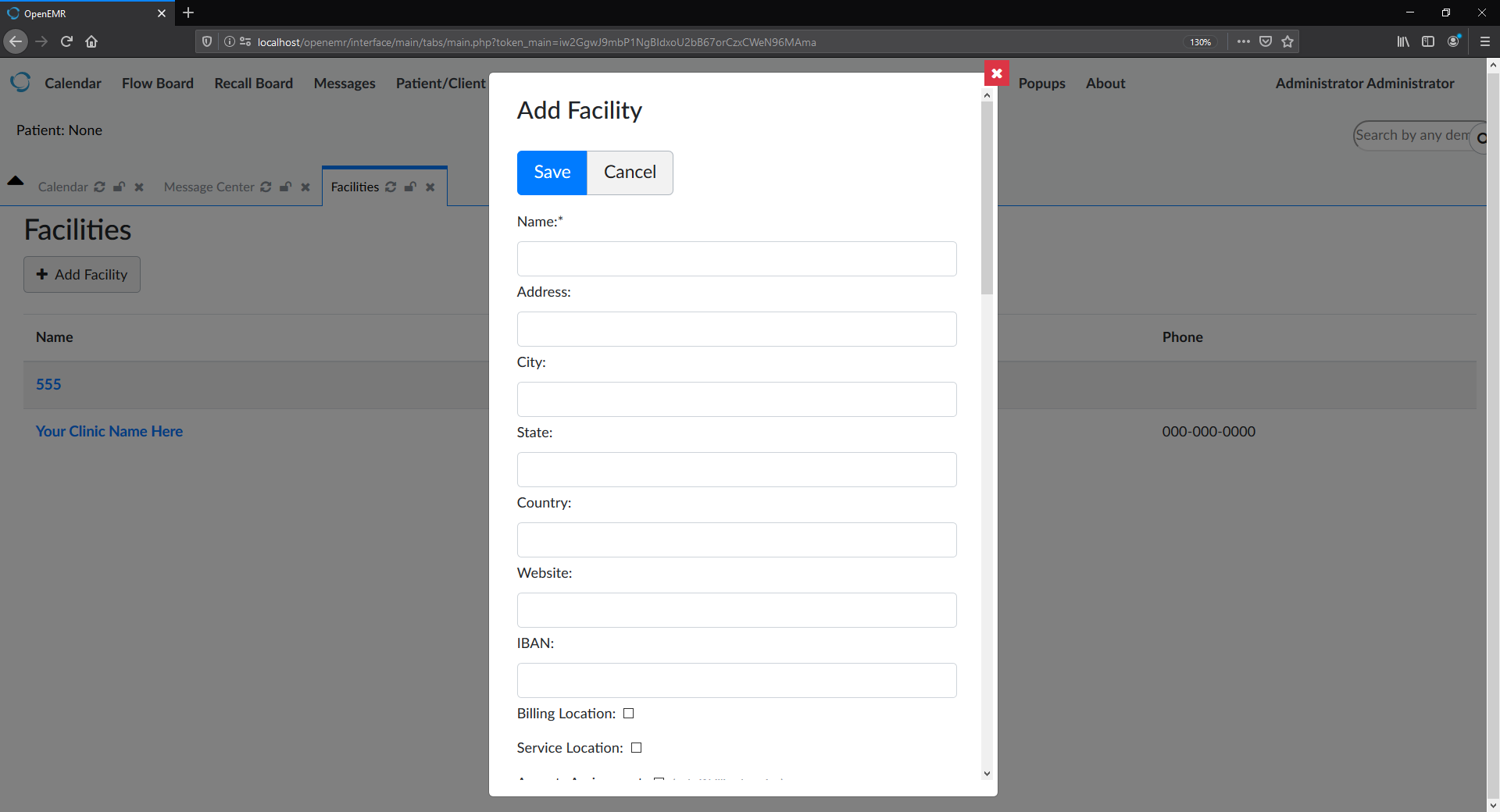This screenshot has height=812, width=1500.
Task: Dismiss the Add Facility dialog
Action: click(996, 73)
